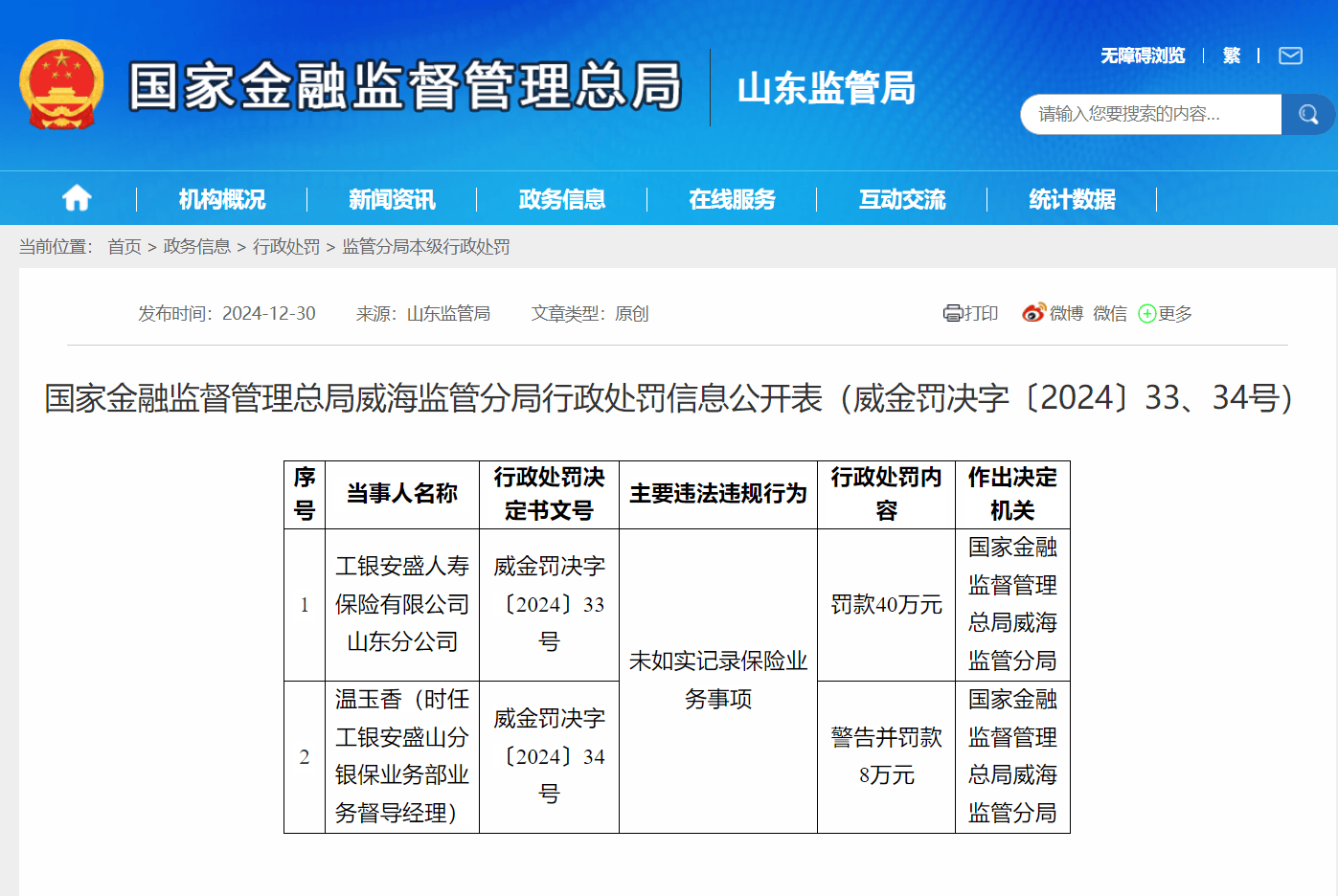Open the 在线服务 menu
1338x896 pixels.
731,198
